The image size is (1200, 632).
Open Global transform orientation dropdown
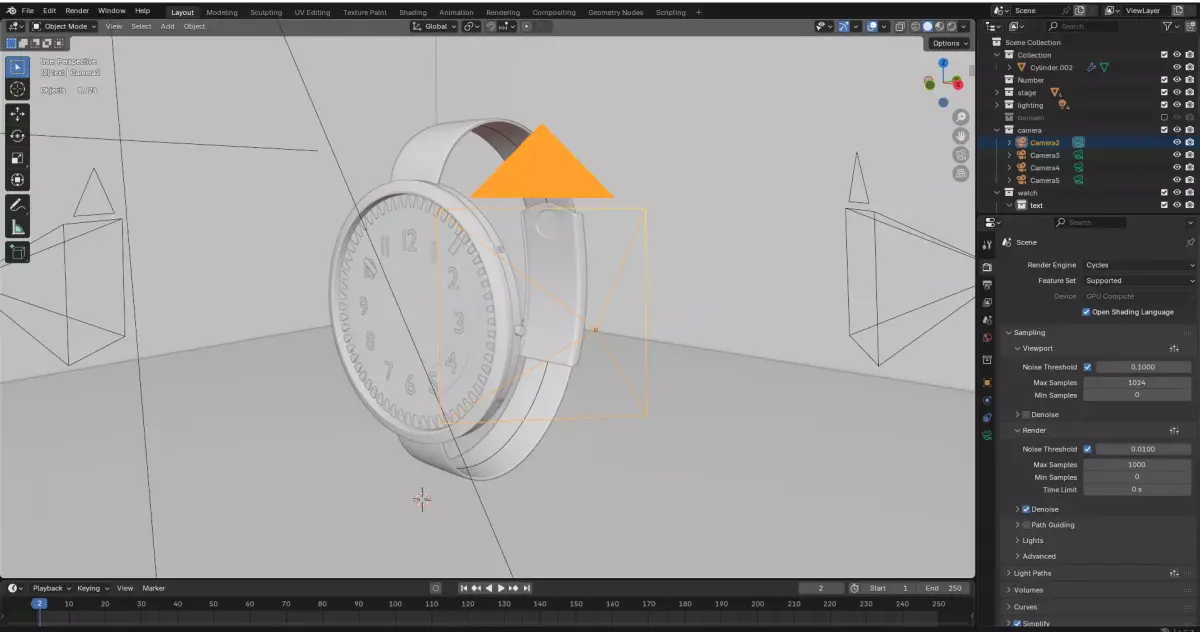tap(435, 26)
